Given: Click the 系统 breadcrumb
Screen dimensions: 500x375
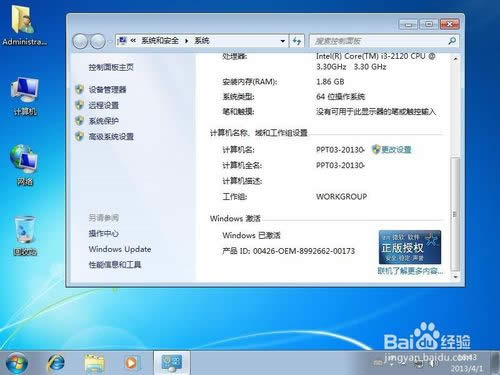Looking at the screenshot, I should click(202, 41).
